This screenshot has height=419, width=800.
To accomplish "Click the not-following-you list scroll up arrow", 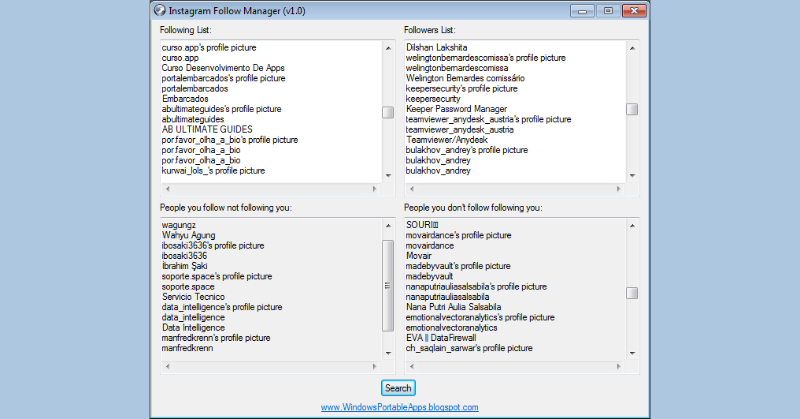I will coord(388,226).
